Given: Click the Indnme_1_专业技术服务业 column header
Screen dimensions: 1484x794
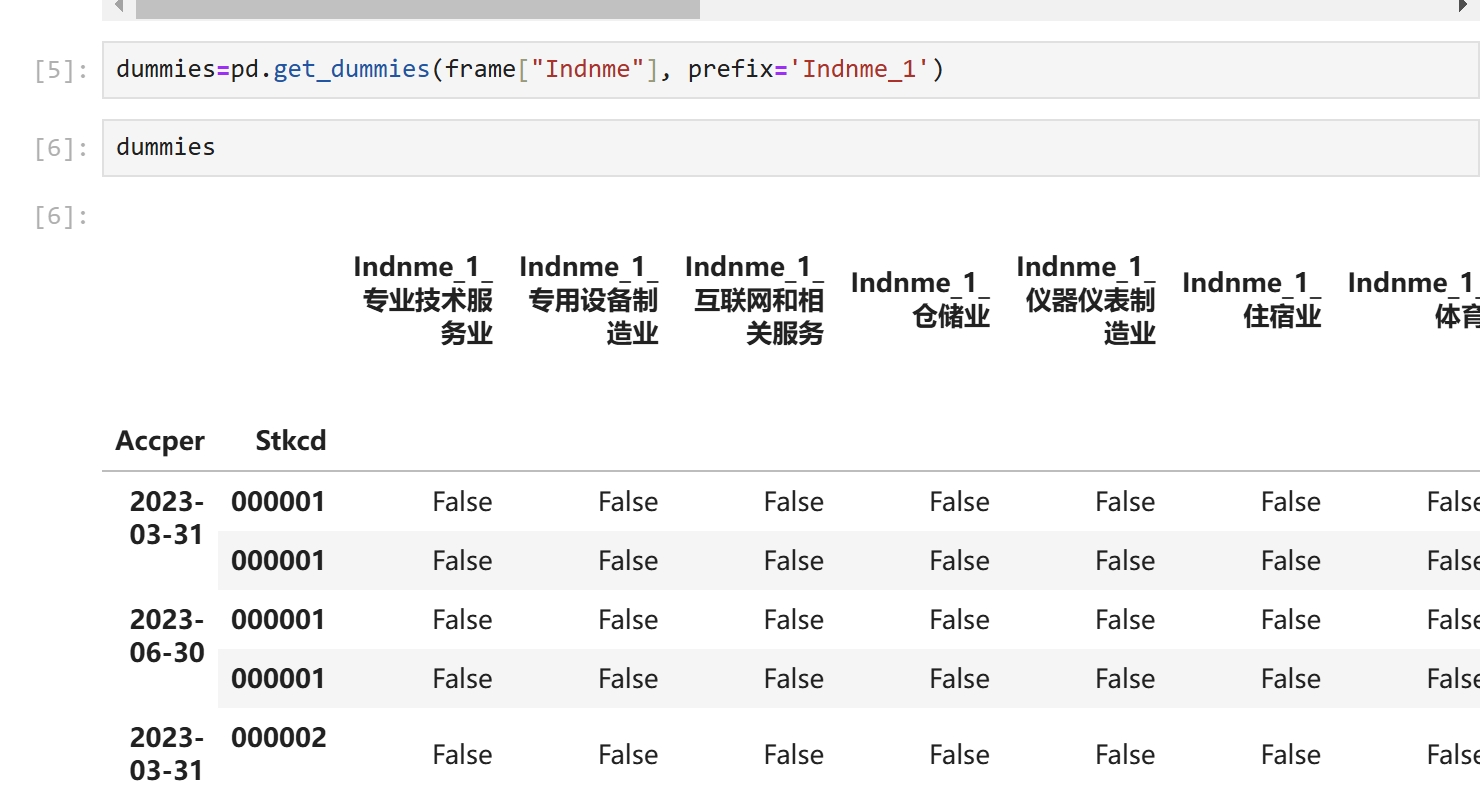Looking at the screenshot, I should pos(424,300).
